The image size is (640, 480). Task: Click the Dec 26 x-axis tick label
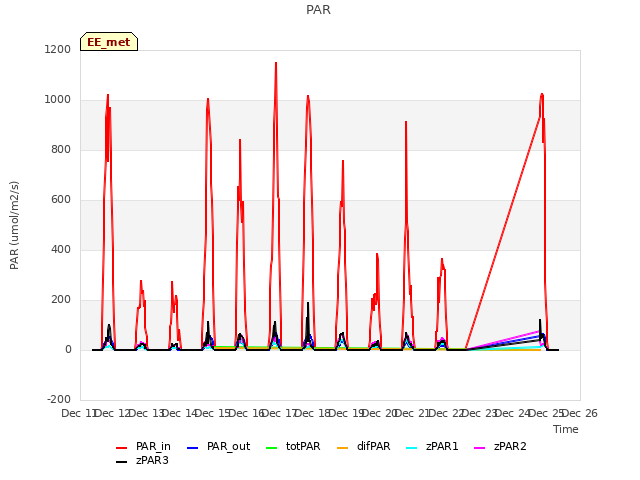580,413
